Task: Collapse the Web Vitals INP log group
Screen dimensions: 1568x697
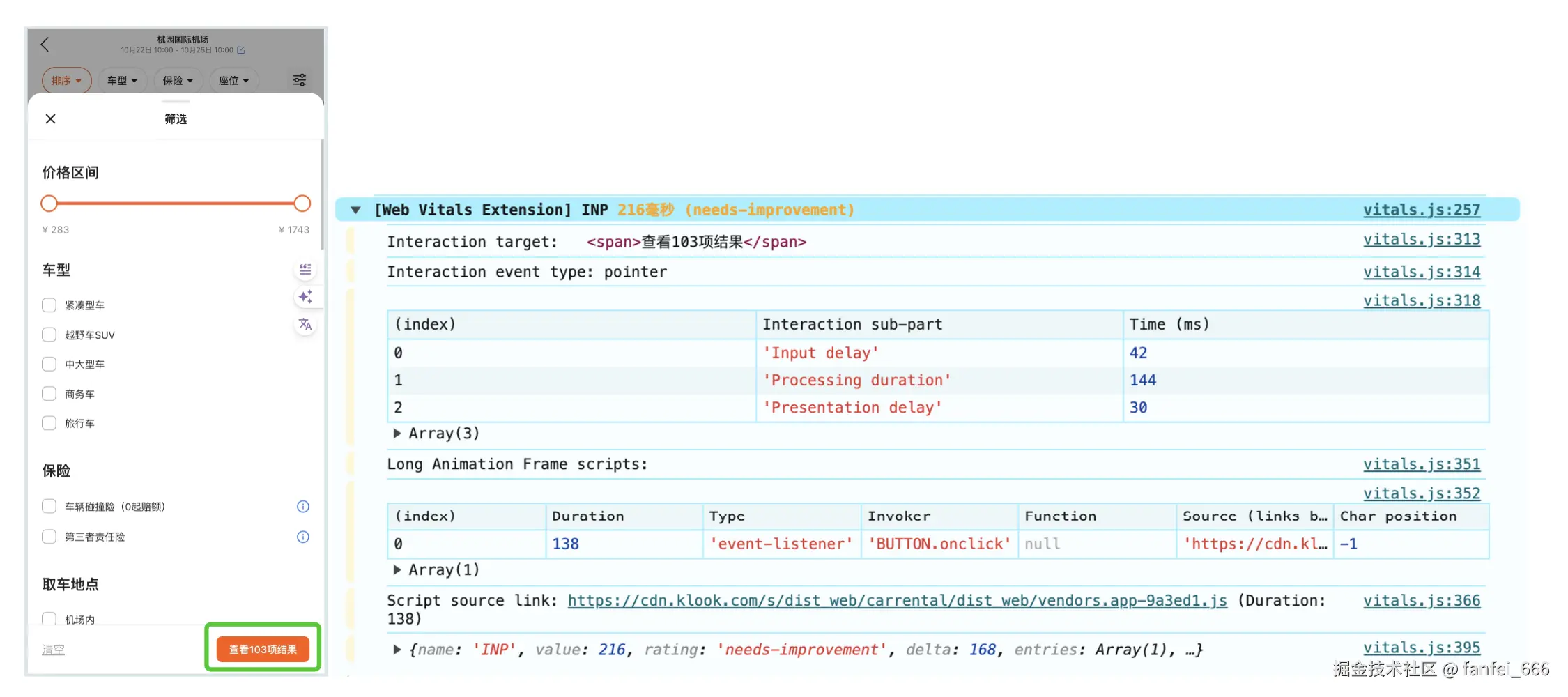Action: [355, 210]
